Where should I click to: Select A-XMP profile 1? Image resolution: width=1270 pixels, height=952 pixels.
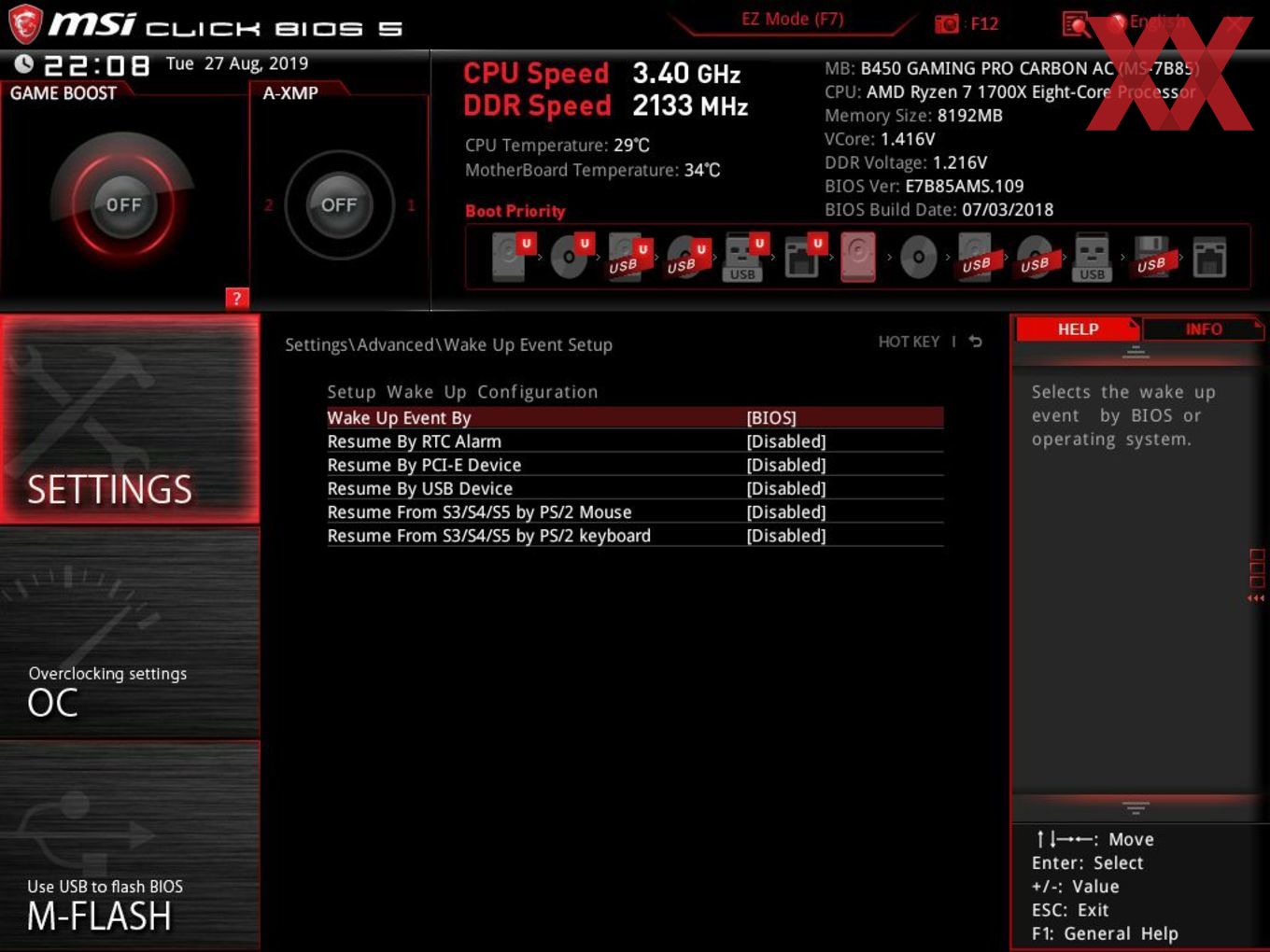point(411,204)
